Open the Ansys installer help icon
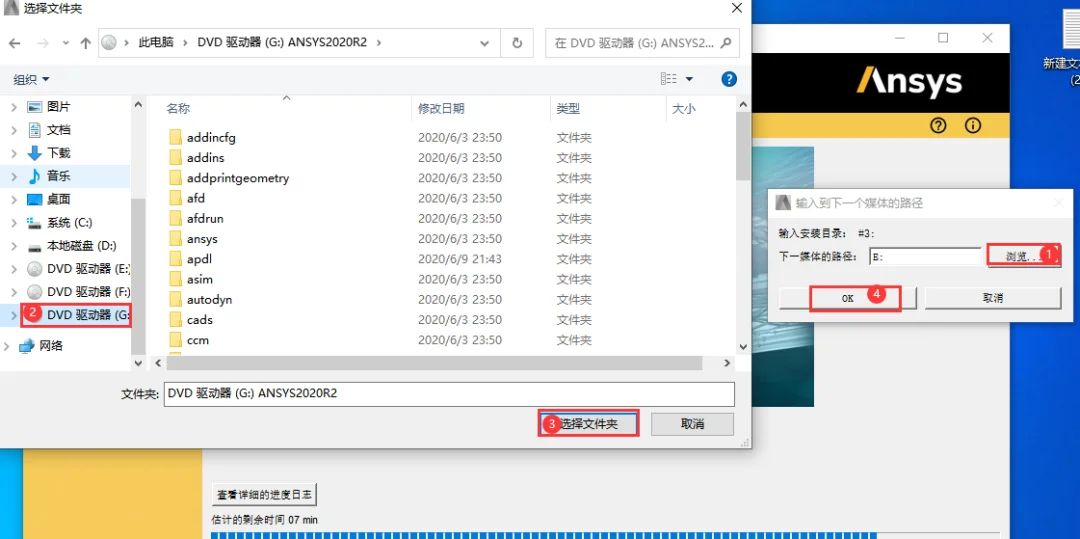Image resolution: width=1080 pixels, height=539 pixels. pos(938,125)
